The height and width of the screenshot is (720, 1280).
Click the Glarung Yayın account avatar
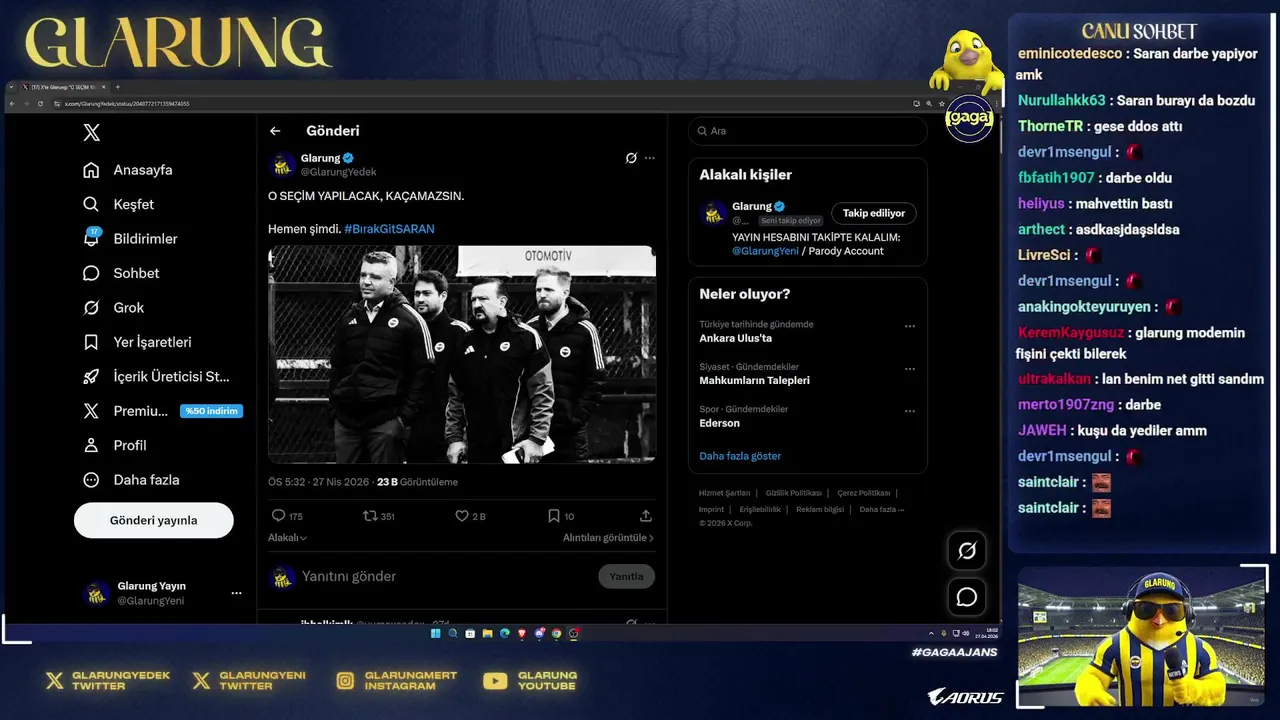(96, 593)
